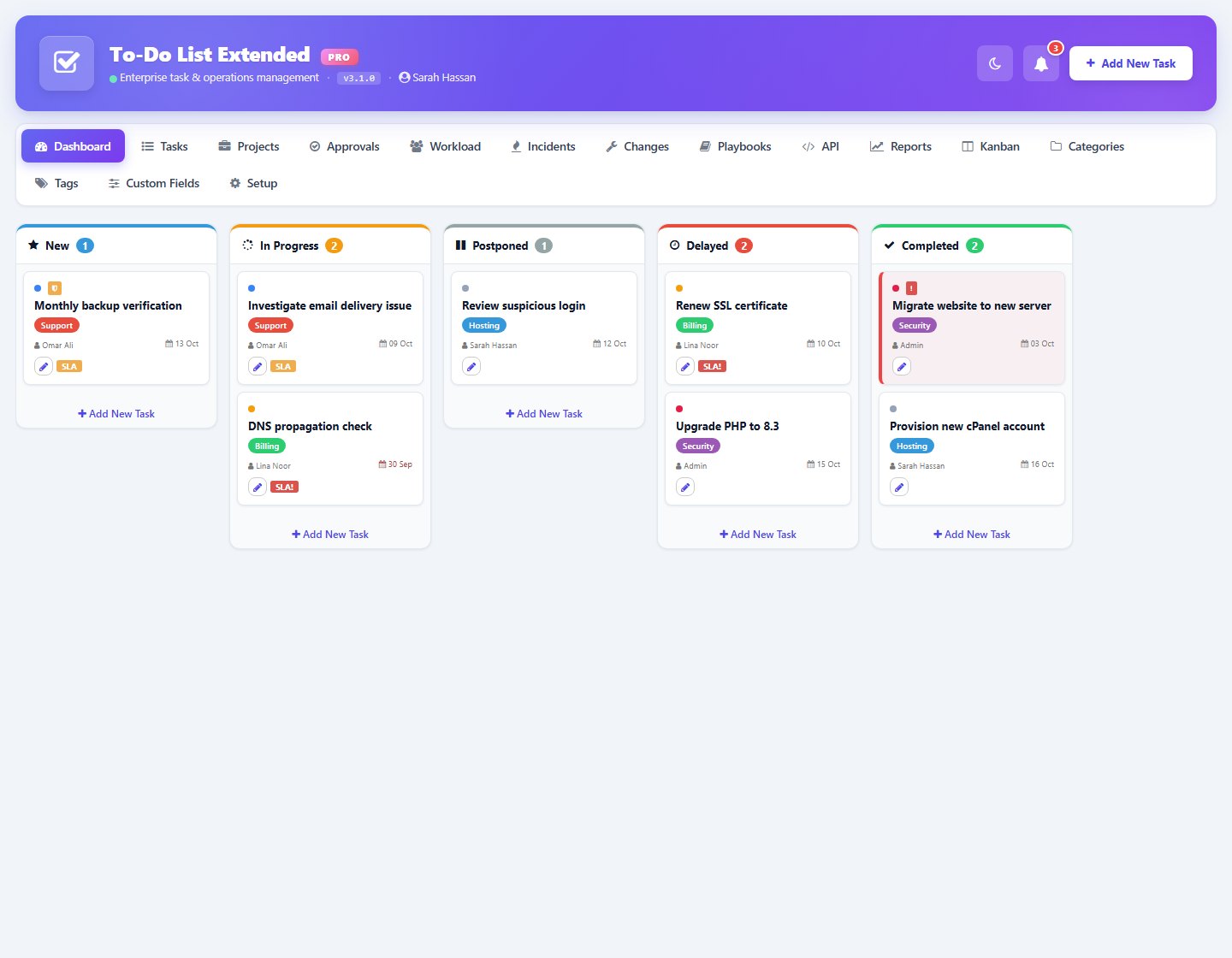Edit Migrate website to new server pencil
This screenshot has width=1232, height=958.
(x=902, y=366)
